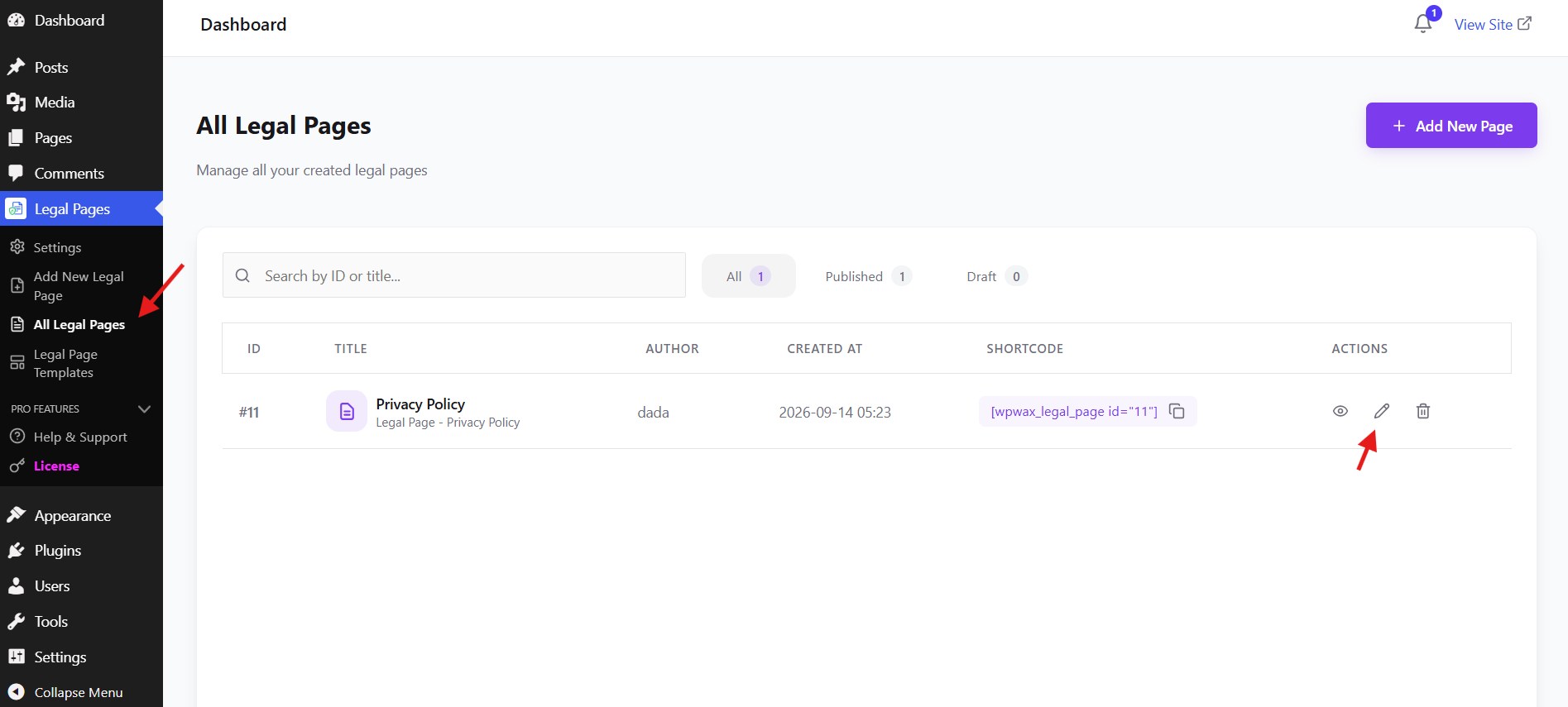Select the All filter tab

[748, 276]
